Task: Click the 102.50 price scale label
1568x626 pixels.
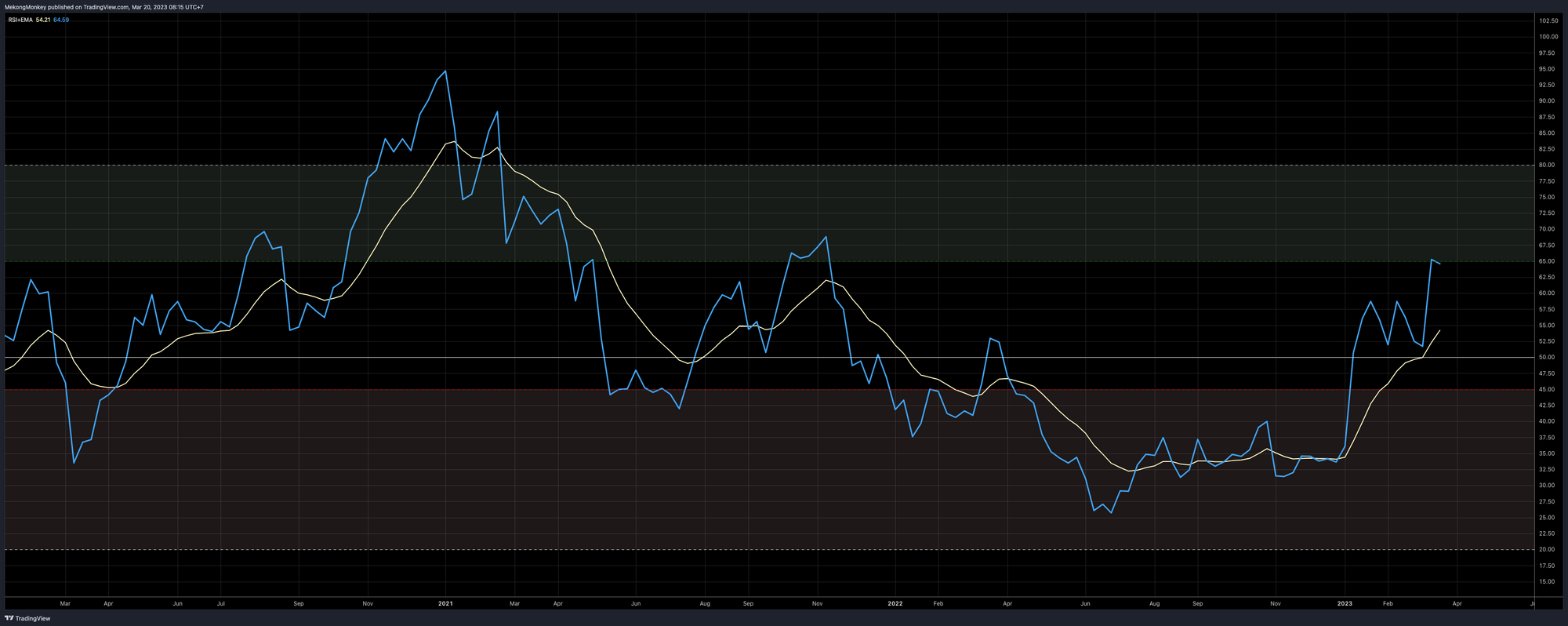Action: 1548,20
